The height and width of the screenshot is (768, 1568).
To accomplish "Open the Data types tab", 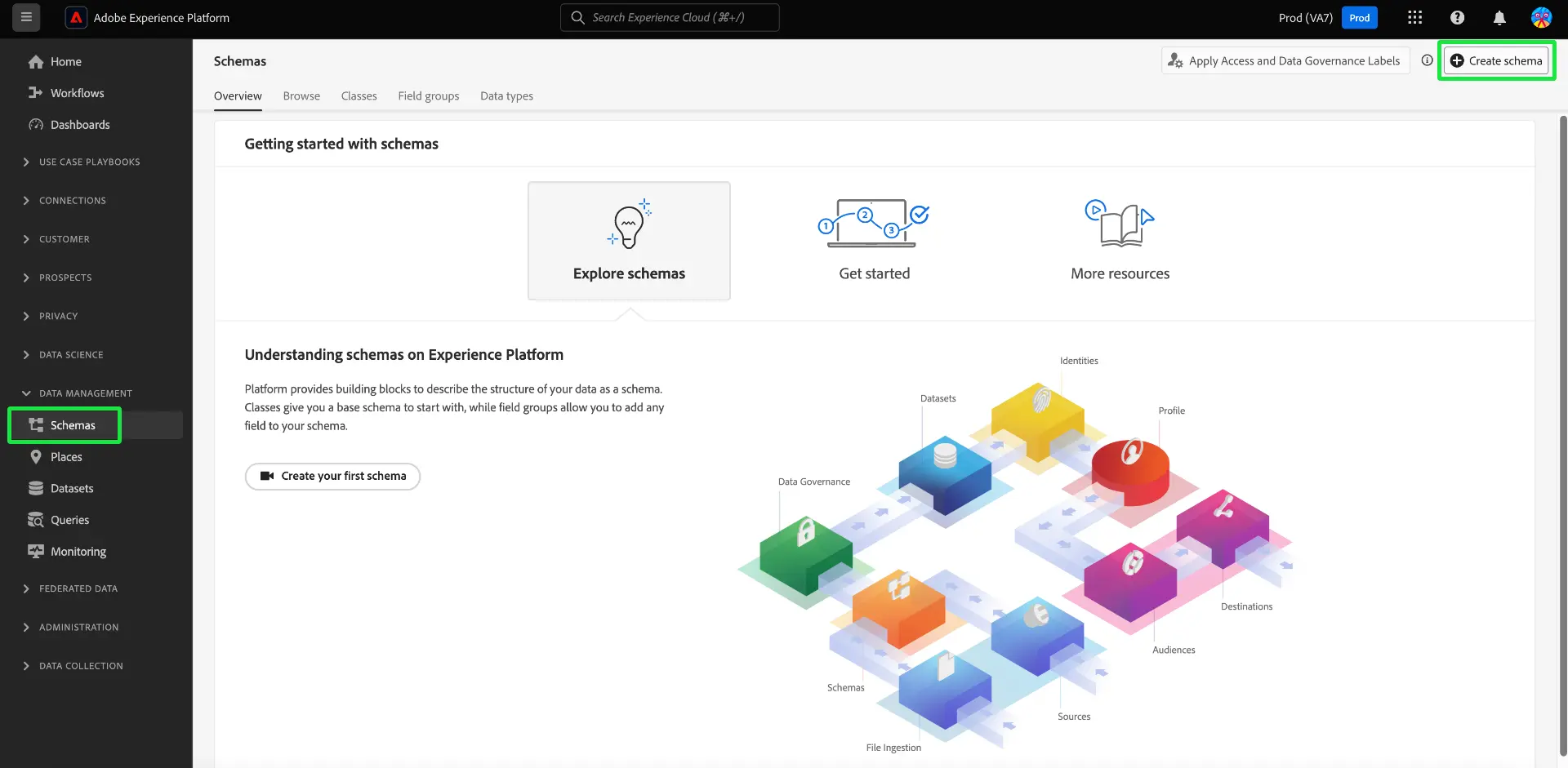I will (506, 96).
